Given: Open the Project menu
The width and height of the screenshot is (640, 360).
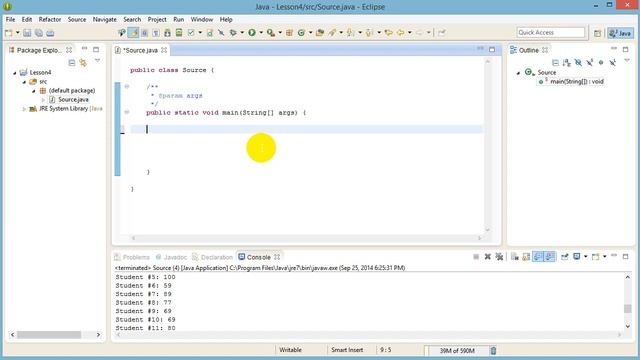Looking at the screenshot, I should (x=157, y=19).
